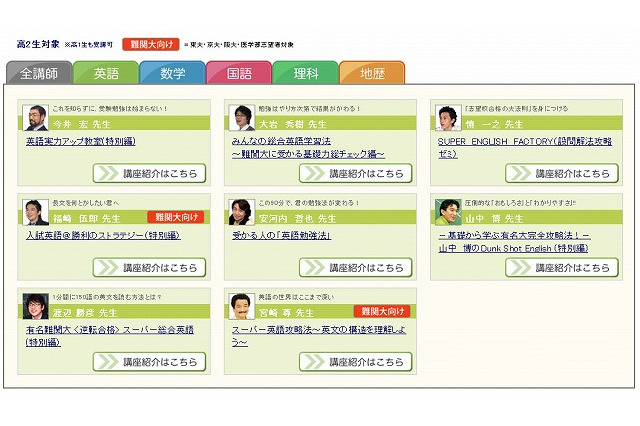The height and width of the screenshot is (426, 640).
Task: Click 講座紹介はこちら under 山中 博 先生
Action: click(562, 268)
